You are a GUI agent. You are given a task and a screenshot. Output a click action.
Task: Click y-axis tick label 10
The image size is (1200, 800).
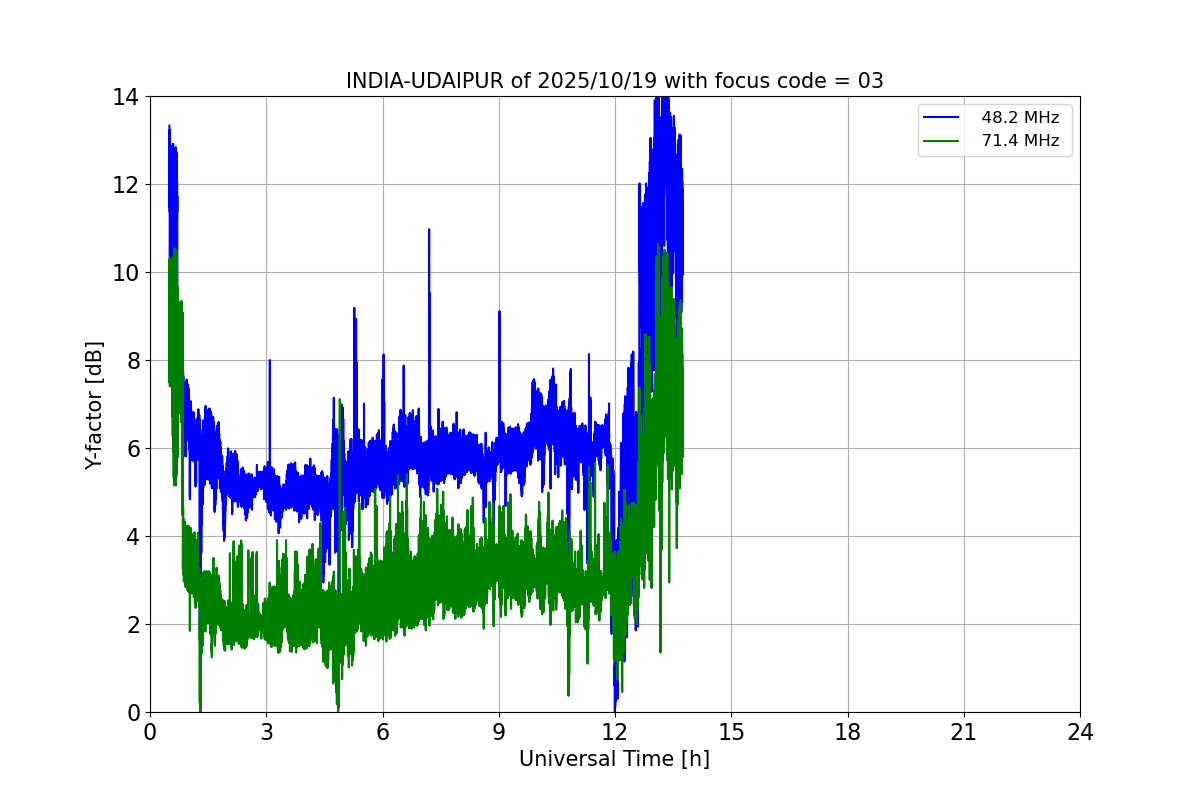pyautogui.click(x=127, y=273)
